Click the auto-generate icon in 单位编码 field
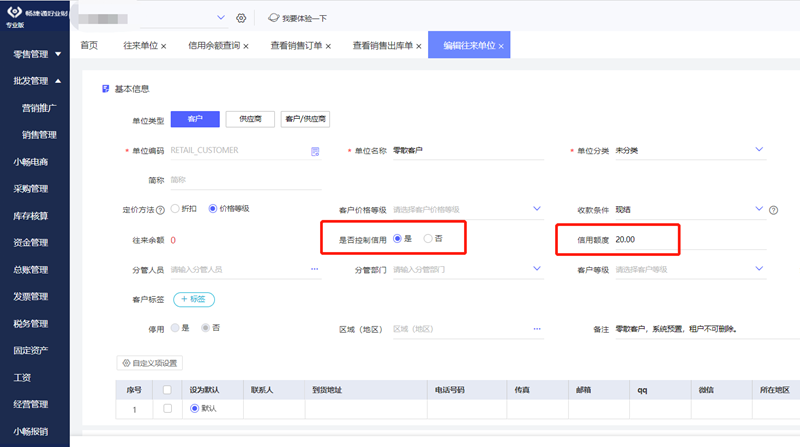800x447 pixels. [315, 151]
